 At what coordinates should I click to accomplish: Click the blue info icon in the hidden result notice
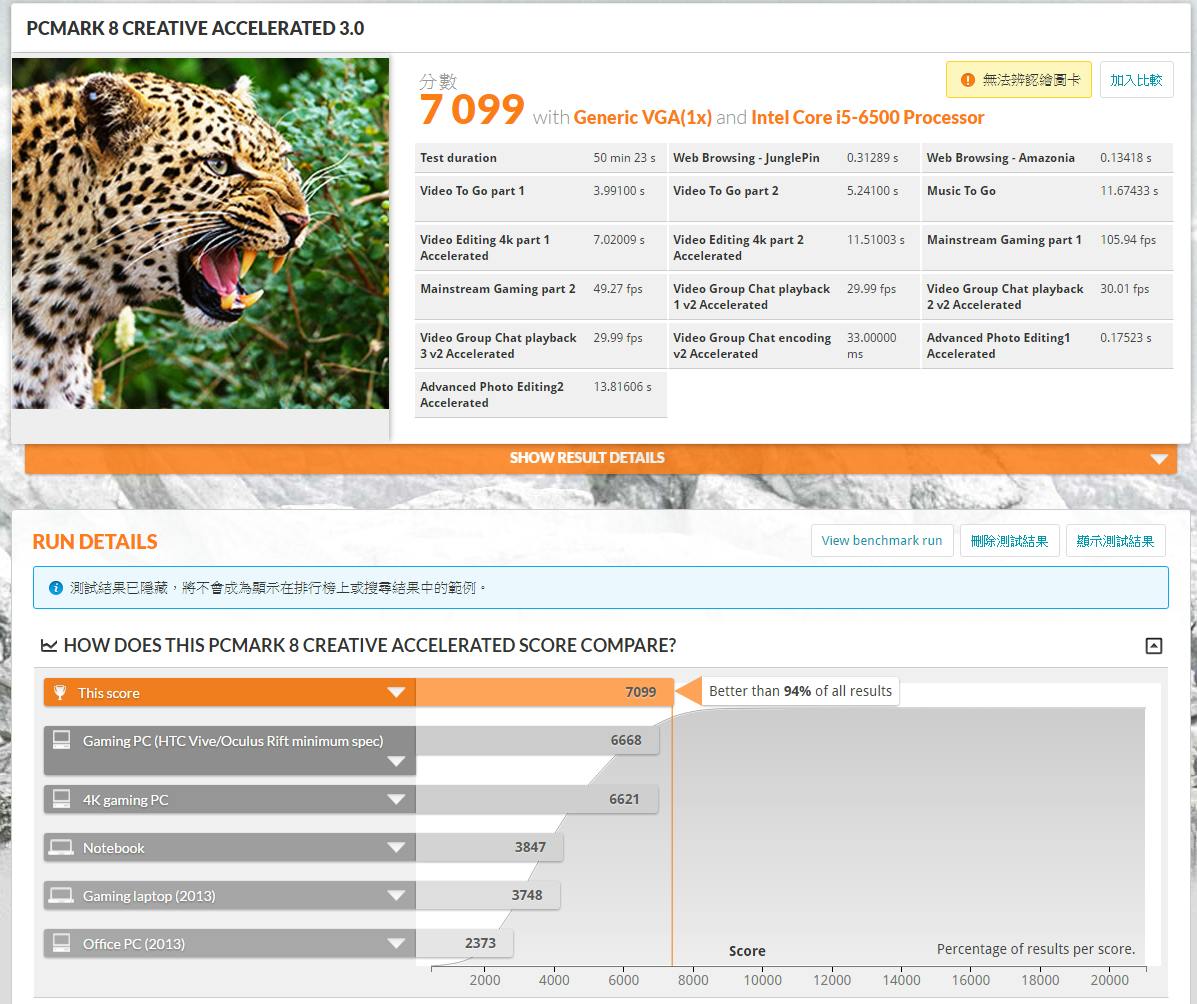(x=56, y=588)
